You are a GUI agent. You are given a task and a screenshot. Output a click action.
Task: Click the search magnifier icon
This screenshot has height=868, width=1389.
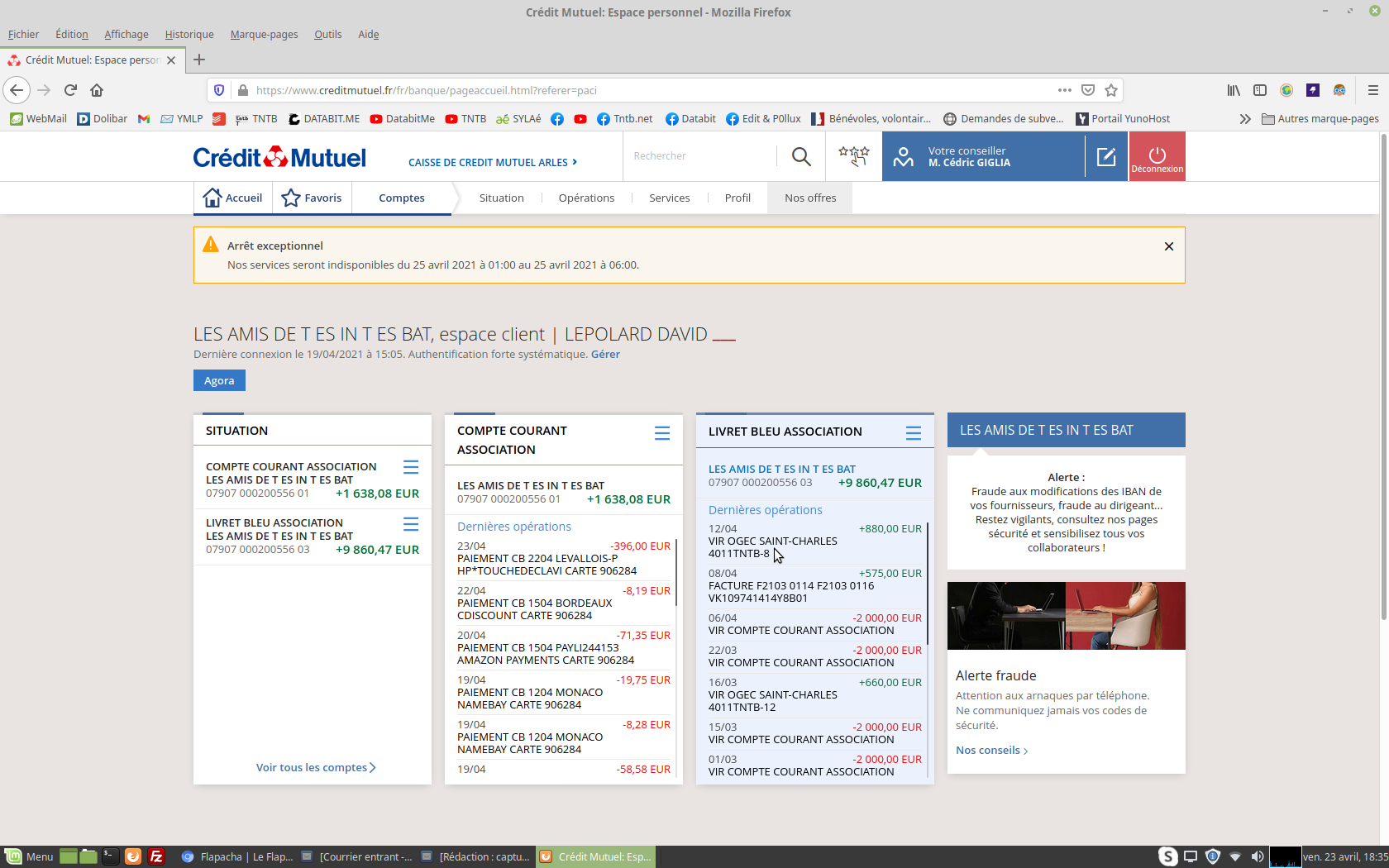(800, 156)
